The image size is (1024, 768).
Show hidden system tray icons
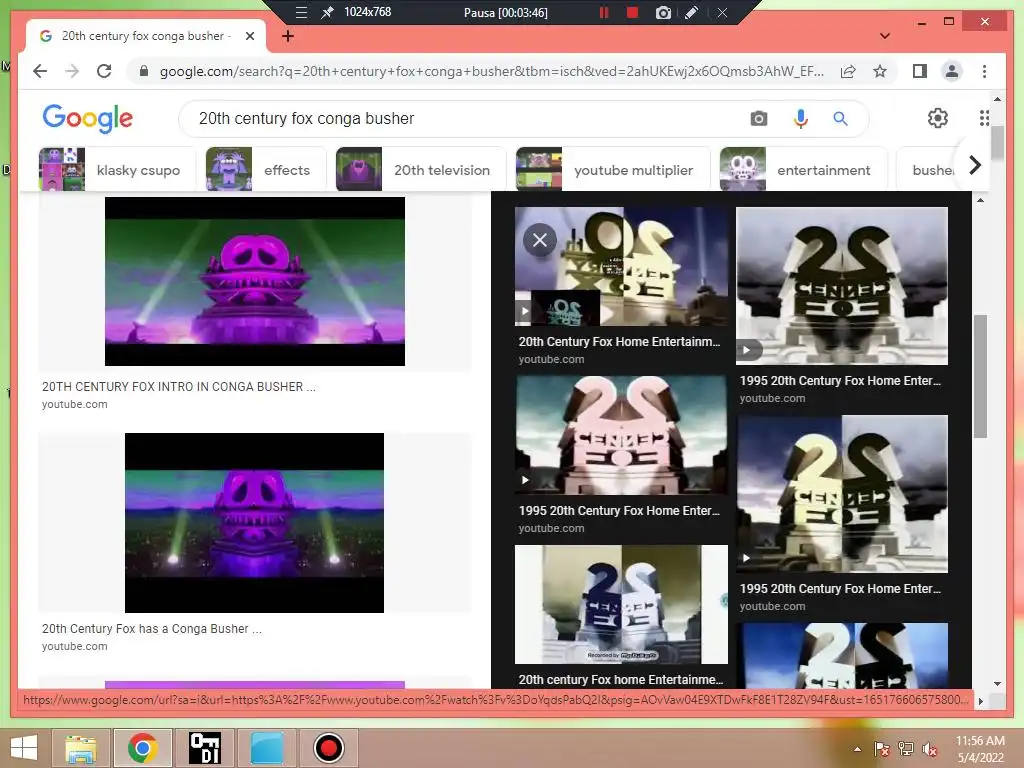[857, 749]
